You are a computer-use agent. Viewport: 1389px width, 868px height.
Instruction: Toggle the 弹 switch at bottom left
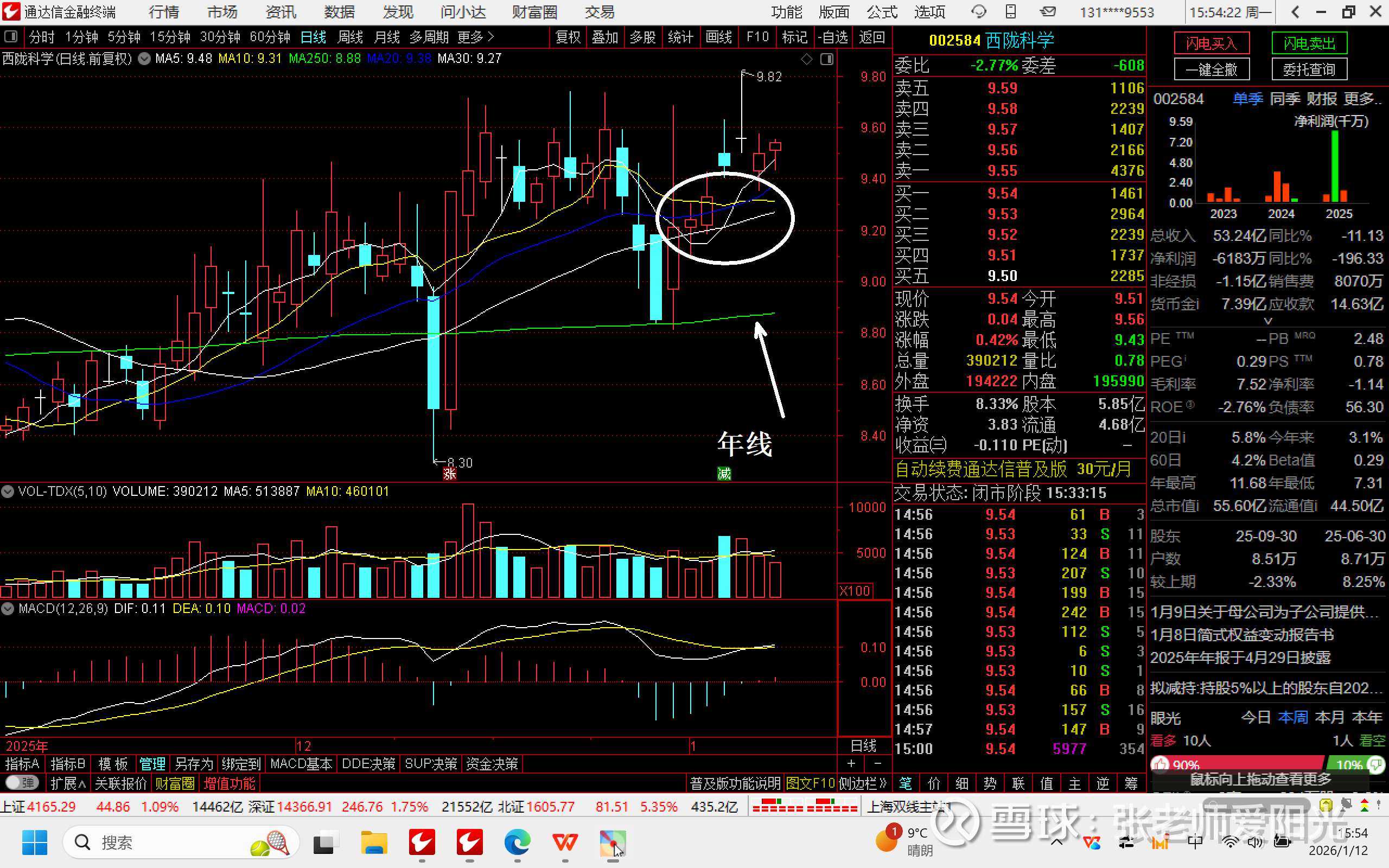[x=22, y=783]
